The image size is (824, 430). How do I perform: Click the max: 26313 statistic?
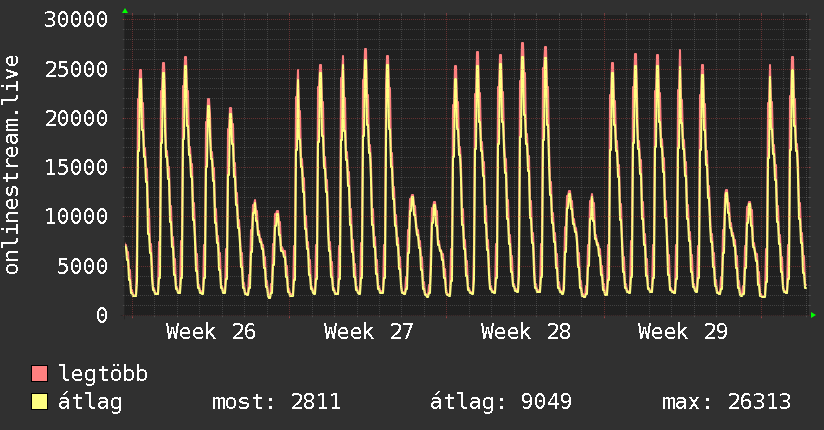[726, 402]
